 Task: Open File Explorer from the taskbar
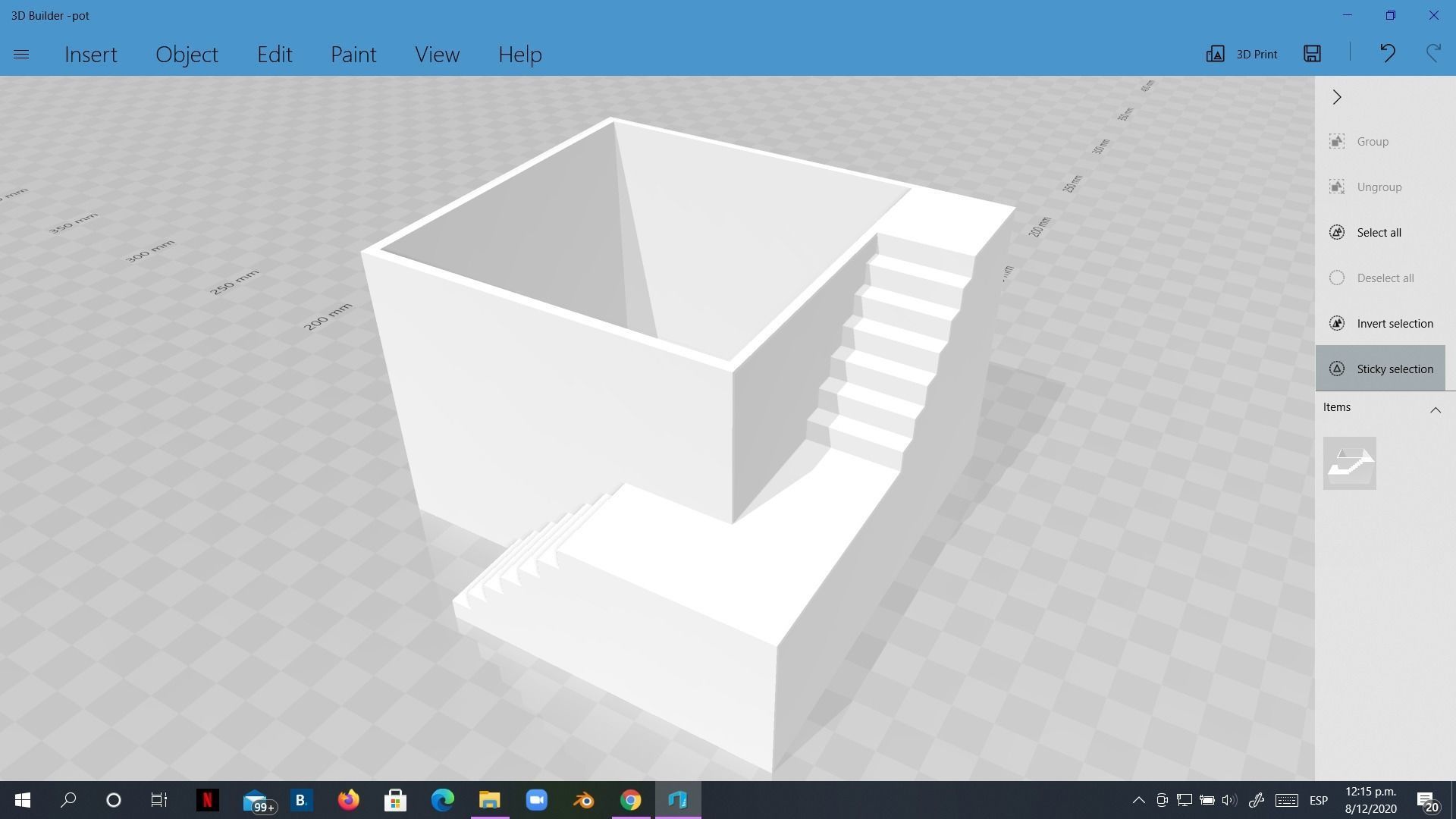(x=490, y=800)
